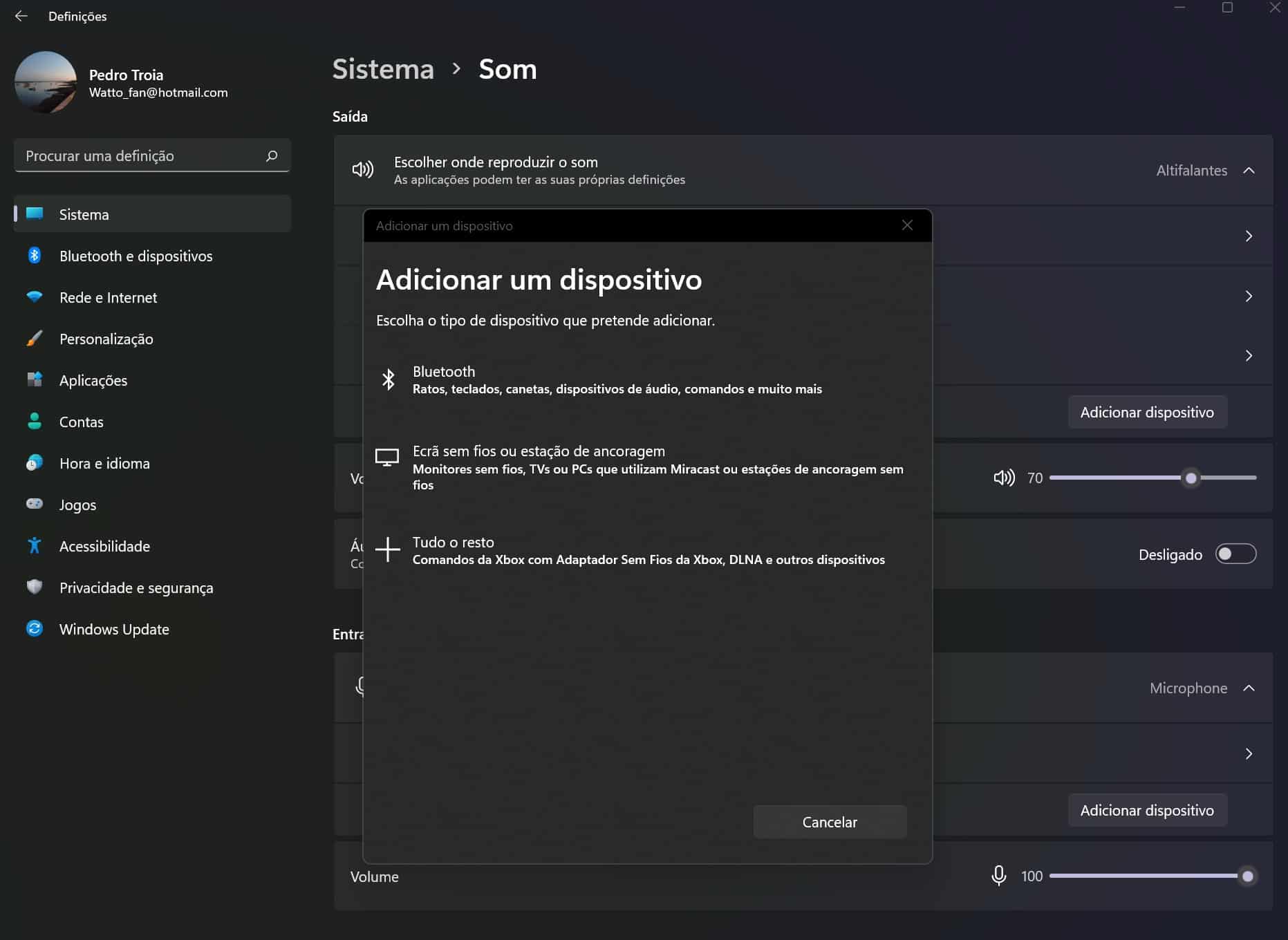Go back using the back arrow
The height and width of the screenshot is (940, 1288).
point(21,16)
